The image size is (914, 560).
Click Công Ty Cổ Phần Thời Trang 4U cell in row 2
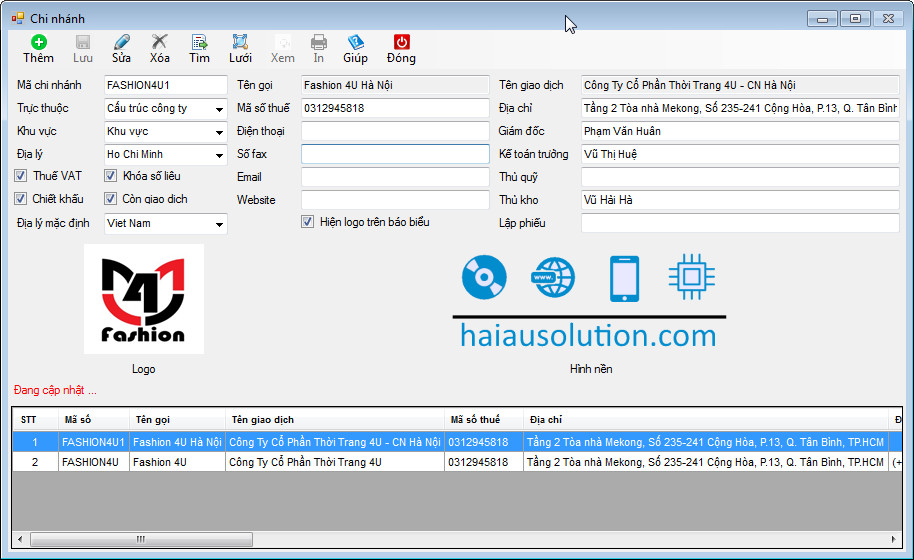click(335, 462)
